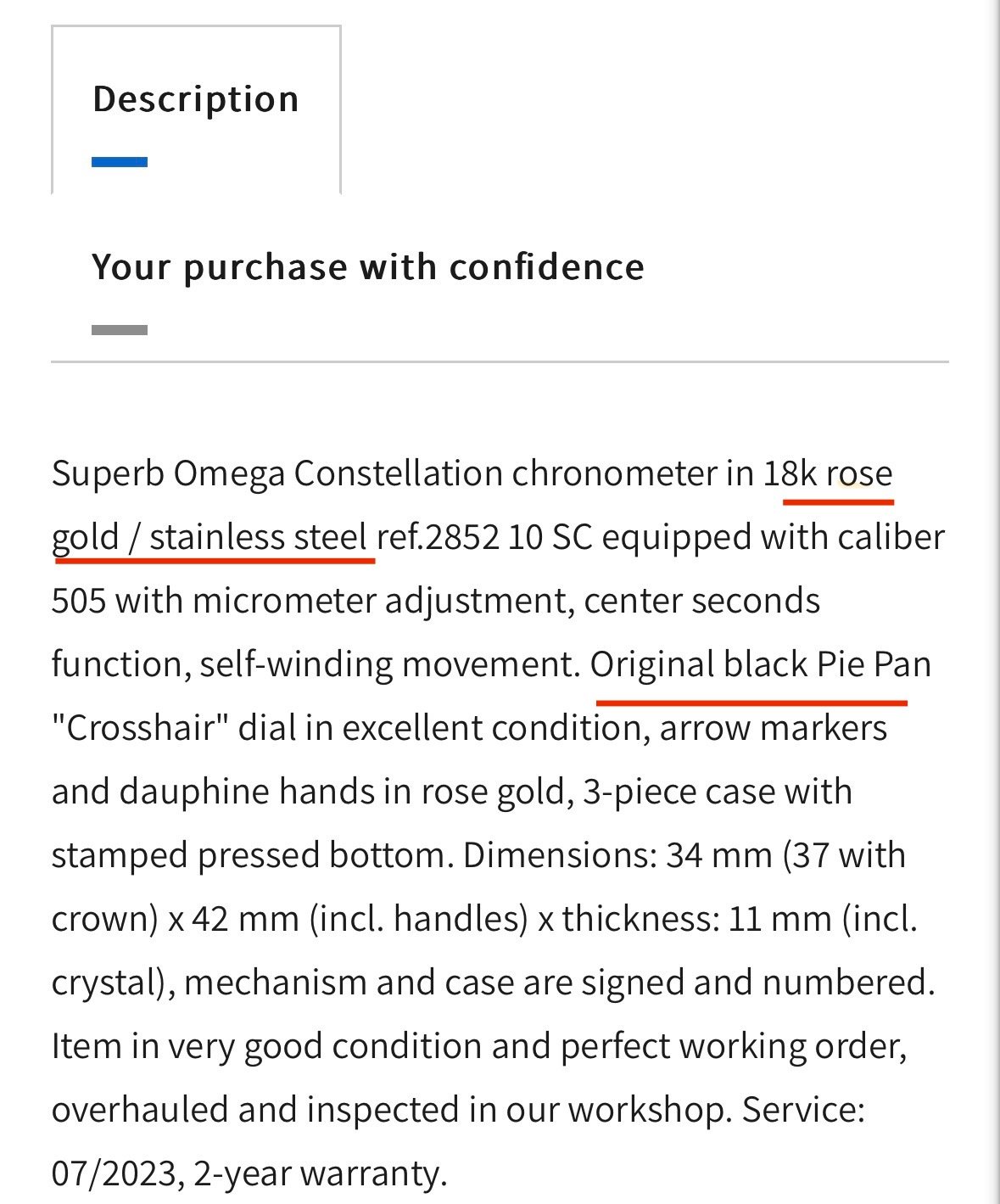Click the gray bar under purchase confidence heading
The image size is (1000, 1204).
120,330
